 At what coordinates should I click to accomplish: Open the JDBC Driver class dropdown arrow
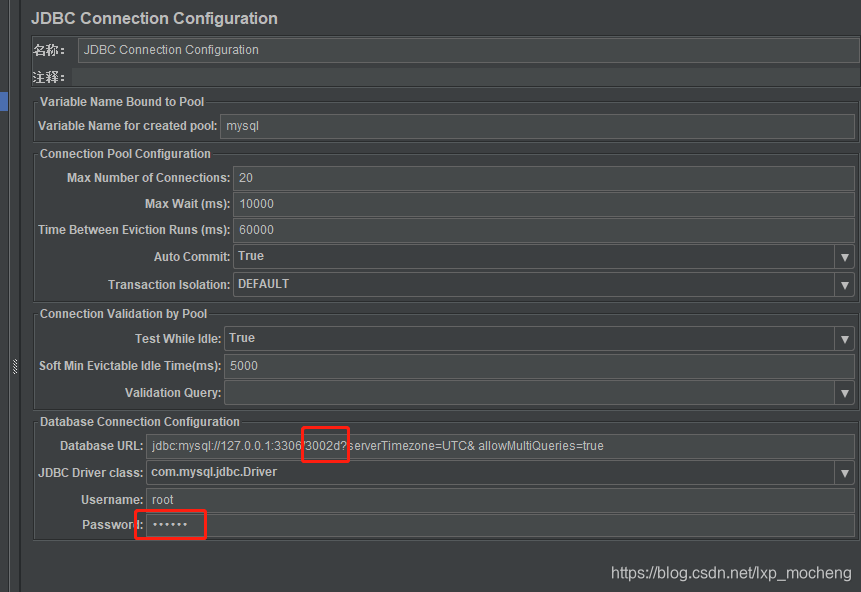click(x=845, y=472)
